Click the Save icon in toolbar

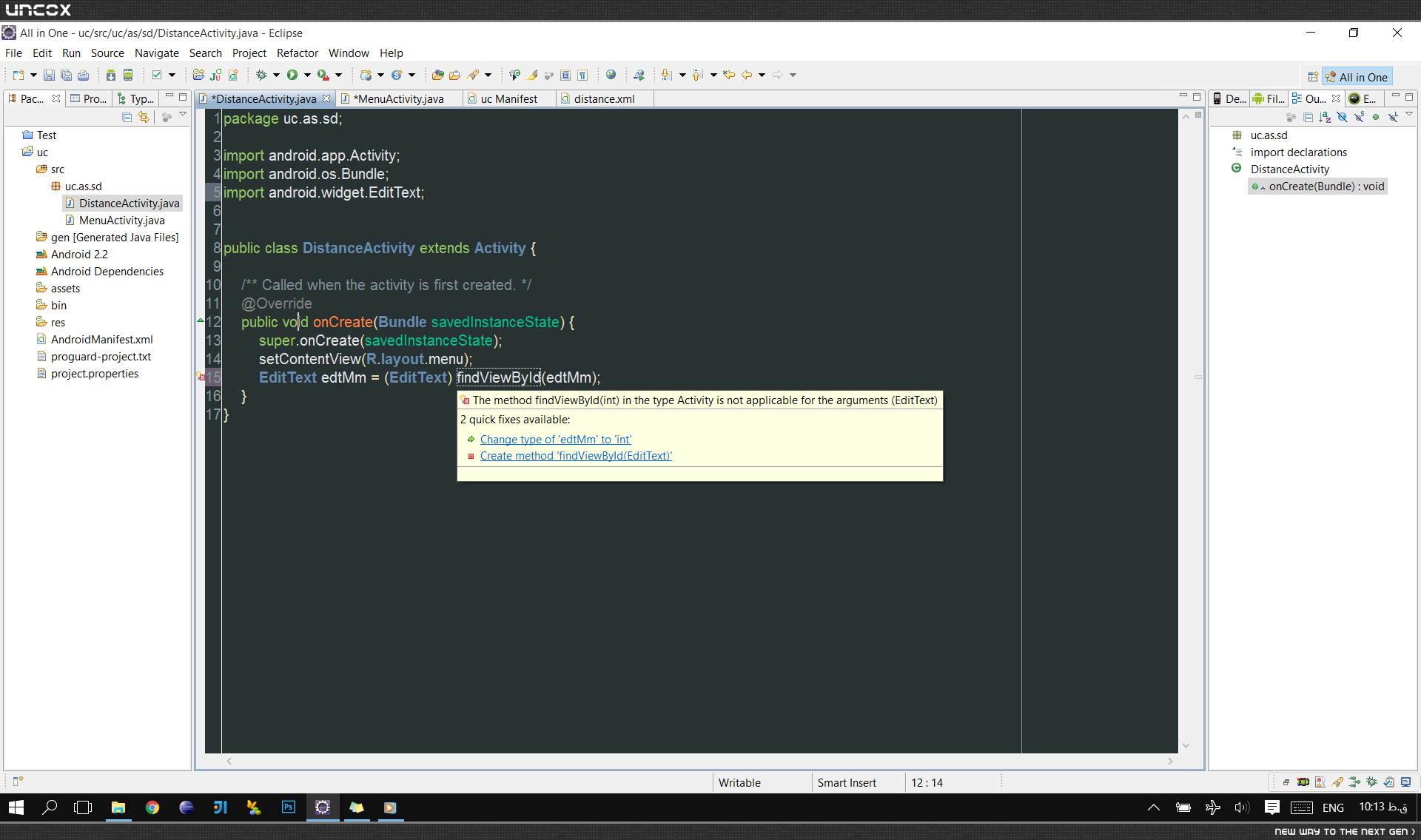point(50,75)
